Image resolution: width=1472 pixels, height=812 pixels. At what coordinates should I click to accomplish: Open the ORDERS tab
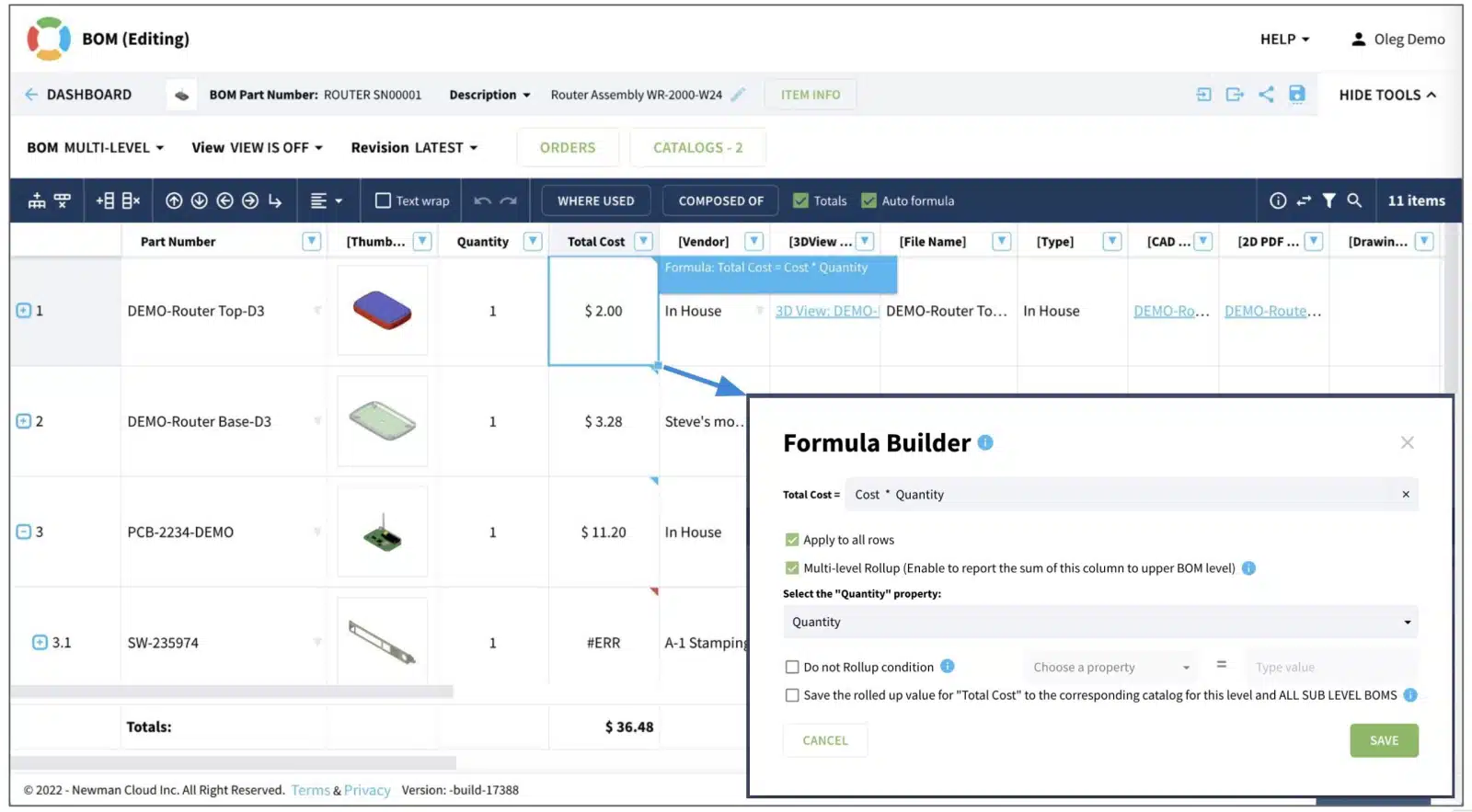click(568, 147)
